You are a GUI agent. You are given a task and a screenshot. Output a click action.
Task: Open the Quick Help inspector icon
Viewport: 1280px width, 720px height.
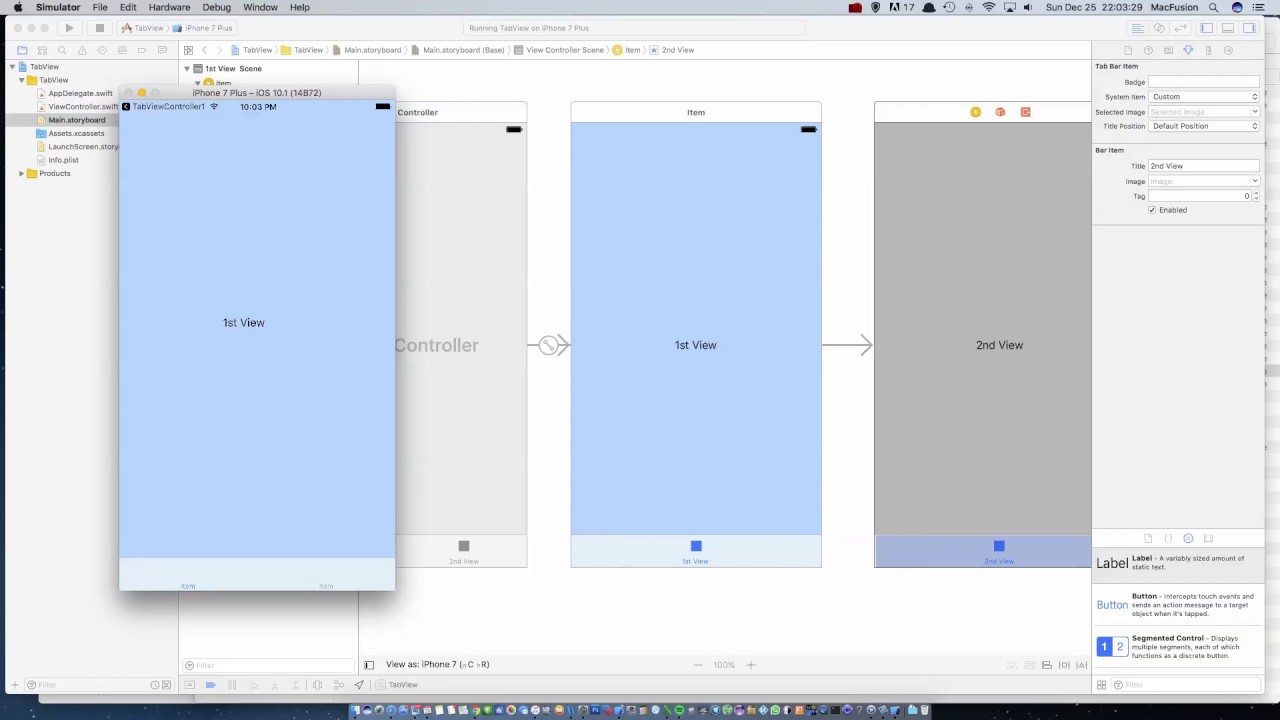pyautogui.click(x=1148, y=50)
